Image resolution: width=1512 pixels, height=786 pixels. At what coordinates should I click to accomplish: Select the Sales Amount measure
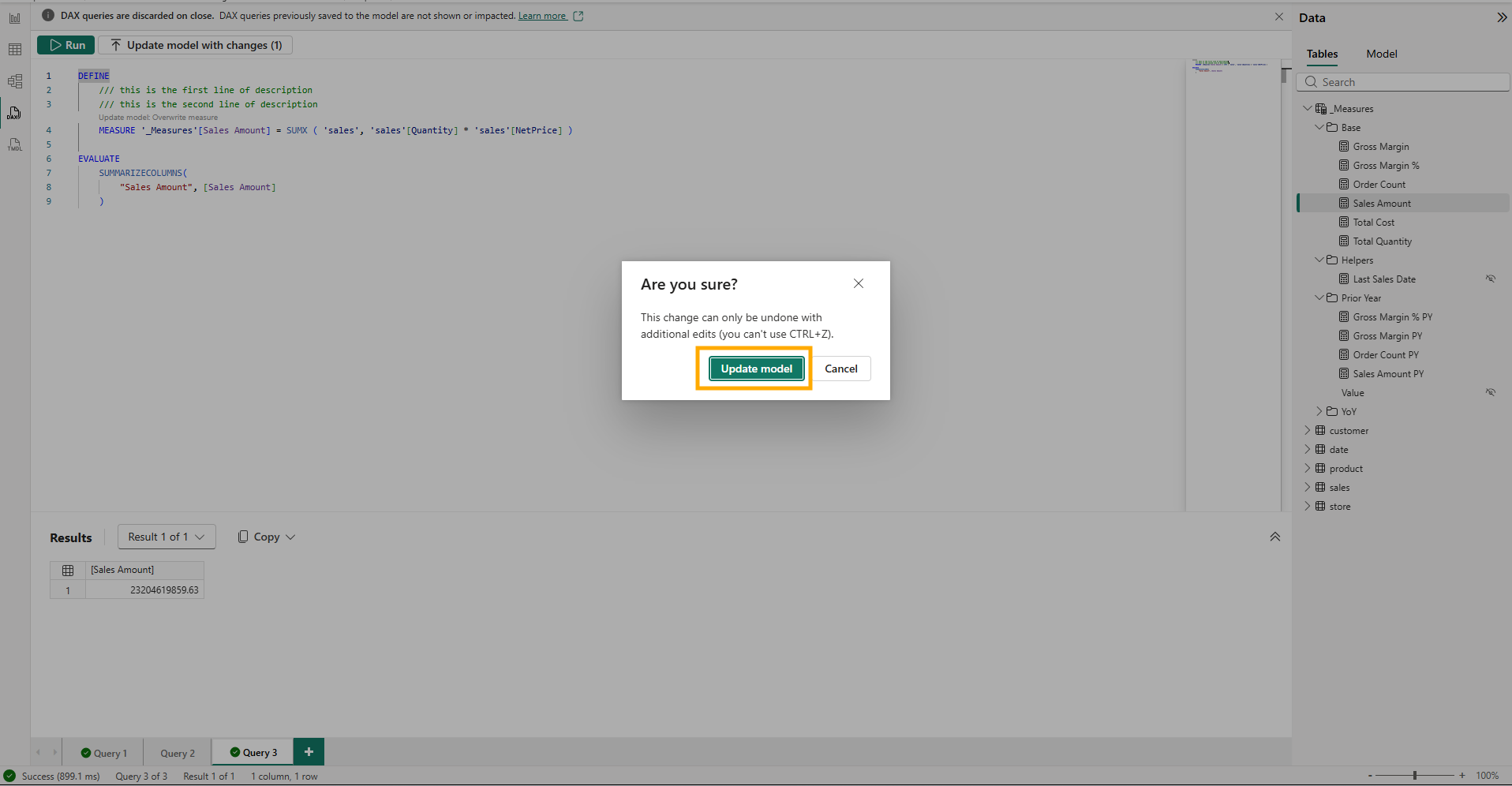click(x=1382, y=203)
